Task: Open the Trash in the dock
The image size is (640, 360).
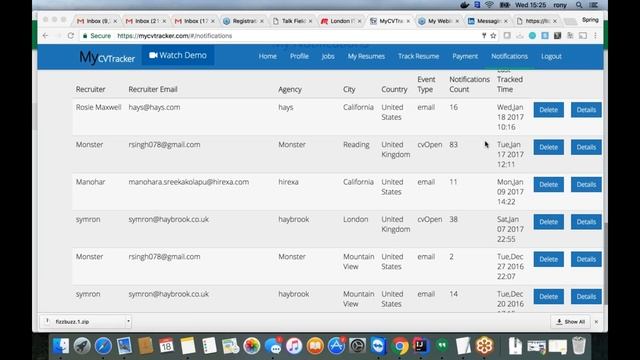Action: 579,346
